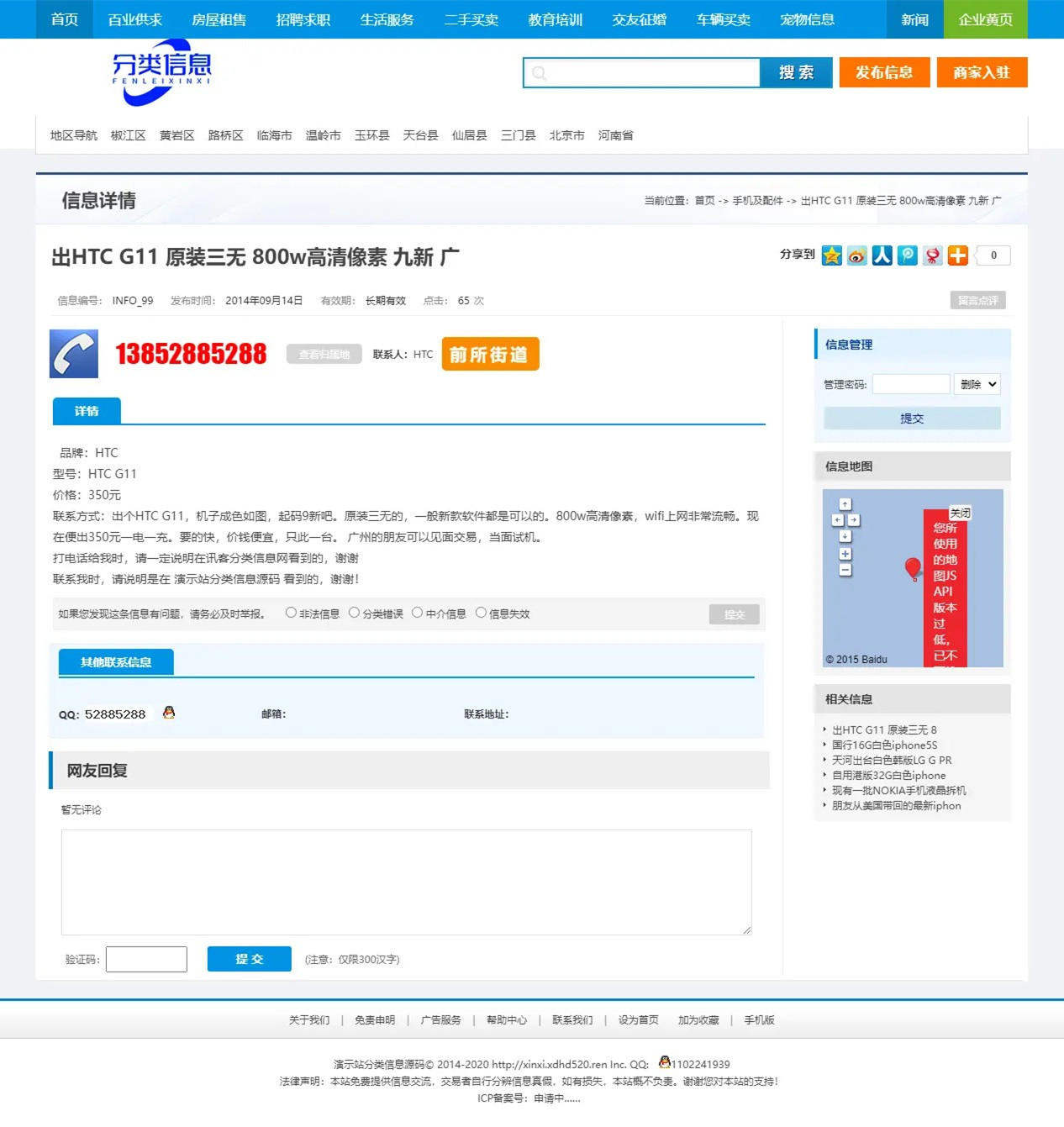This screenshot has height=1127, width=1064.
Task: Switch to the 其他联系信息 tab
Action: (116, 662)
